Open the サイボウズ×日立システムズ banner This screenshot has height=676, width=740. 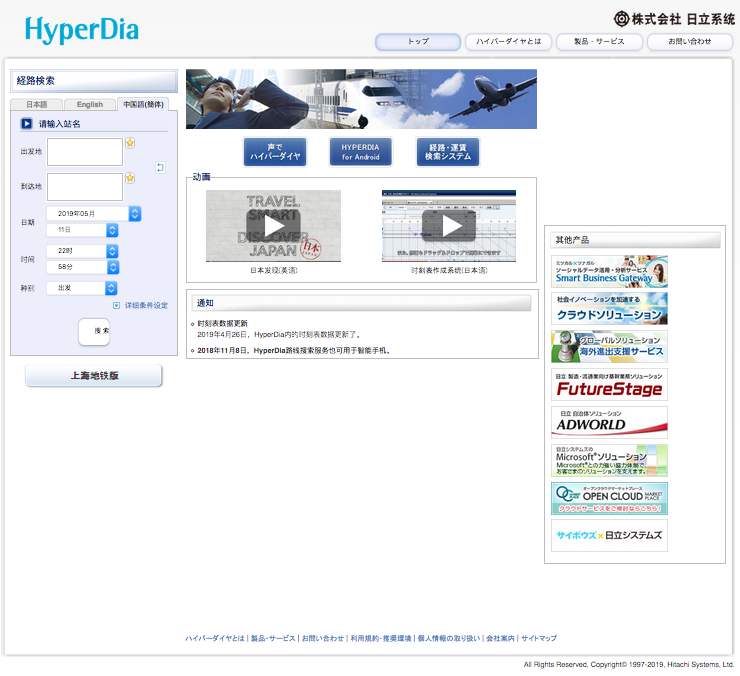click(609, 535)
